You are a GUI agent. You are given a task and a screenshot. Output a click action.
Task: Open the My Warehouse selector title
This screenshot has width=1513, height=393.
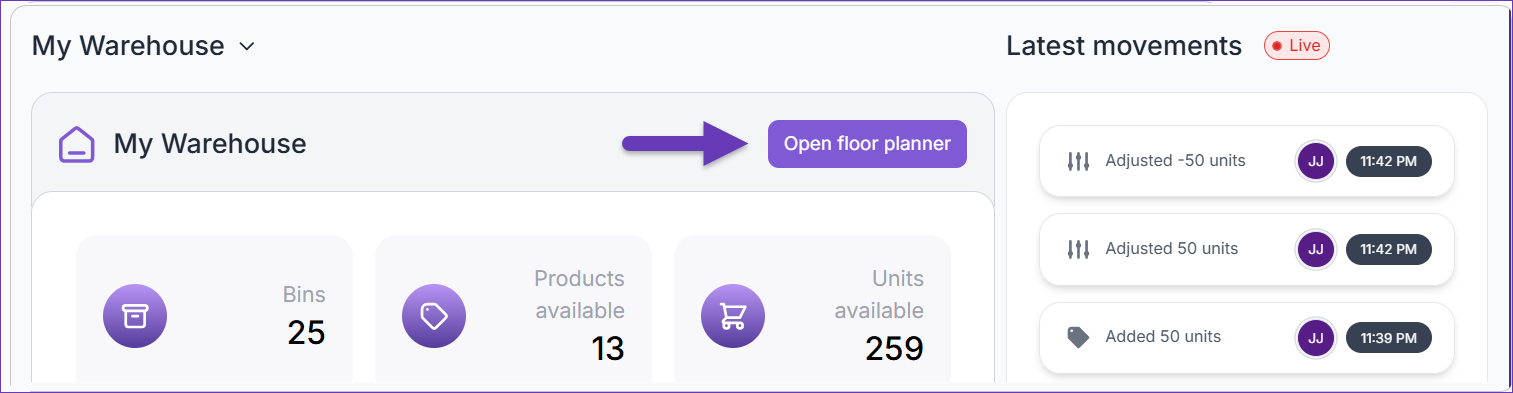[x=128, y=46]
